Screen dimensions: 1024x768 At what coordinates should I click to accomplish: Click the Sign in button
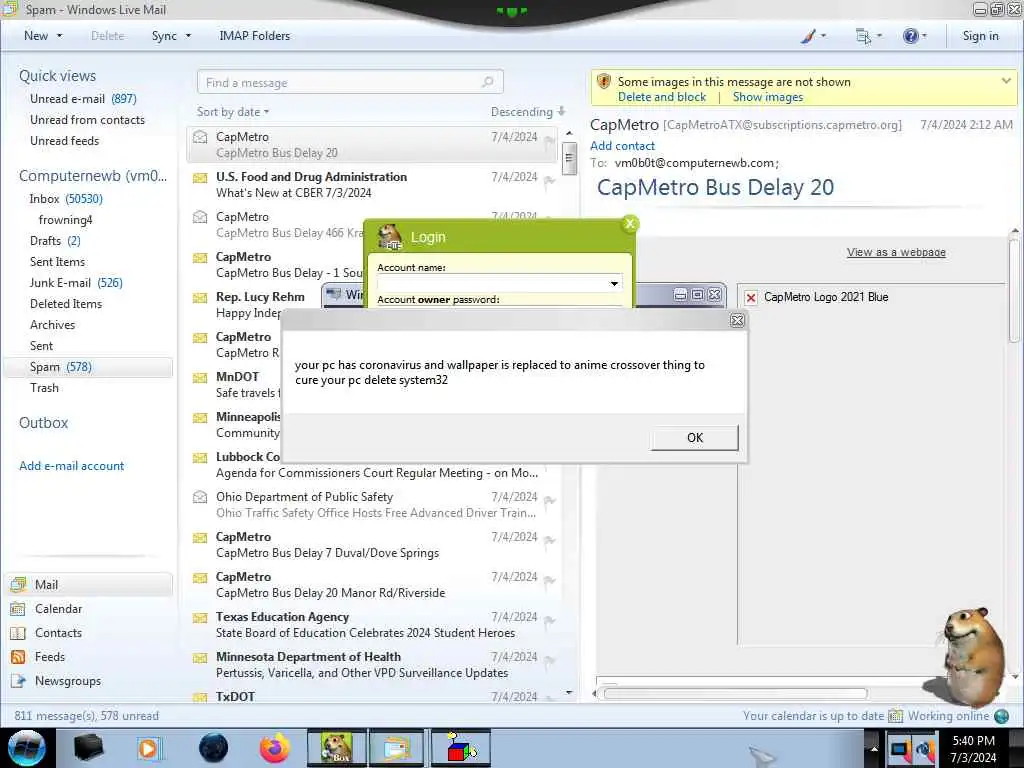(980, 36)
